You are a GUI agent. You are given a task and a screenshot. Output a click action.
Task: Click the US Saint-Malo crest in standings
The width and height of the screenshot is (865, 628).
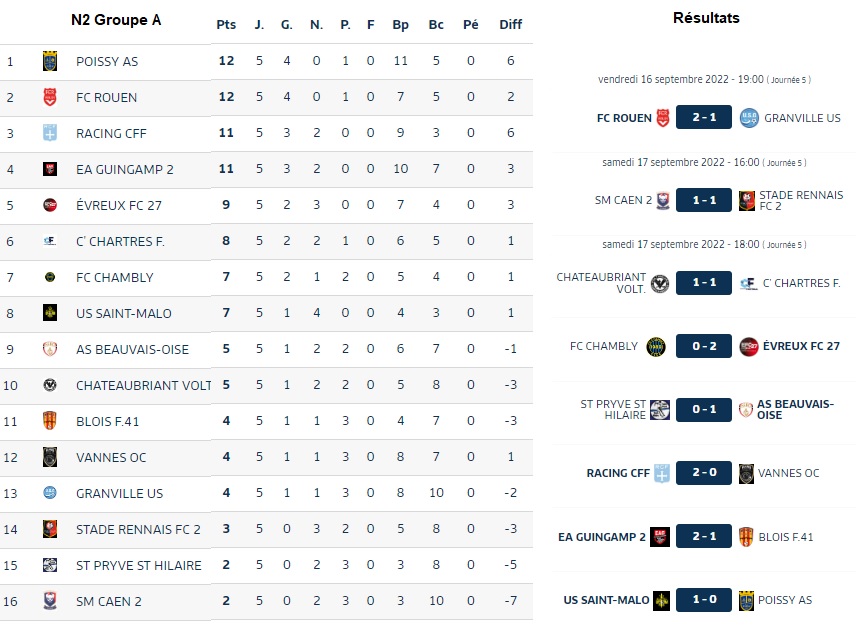pos(50,313)
